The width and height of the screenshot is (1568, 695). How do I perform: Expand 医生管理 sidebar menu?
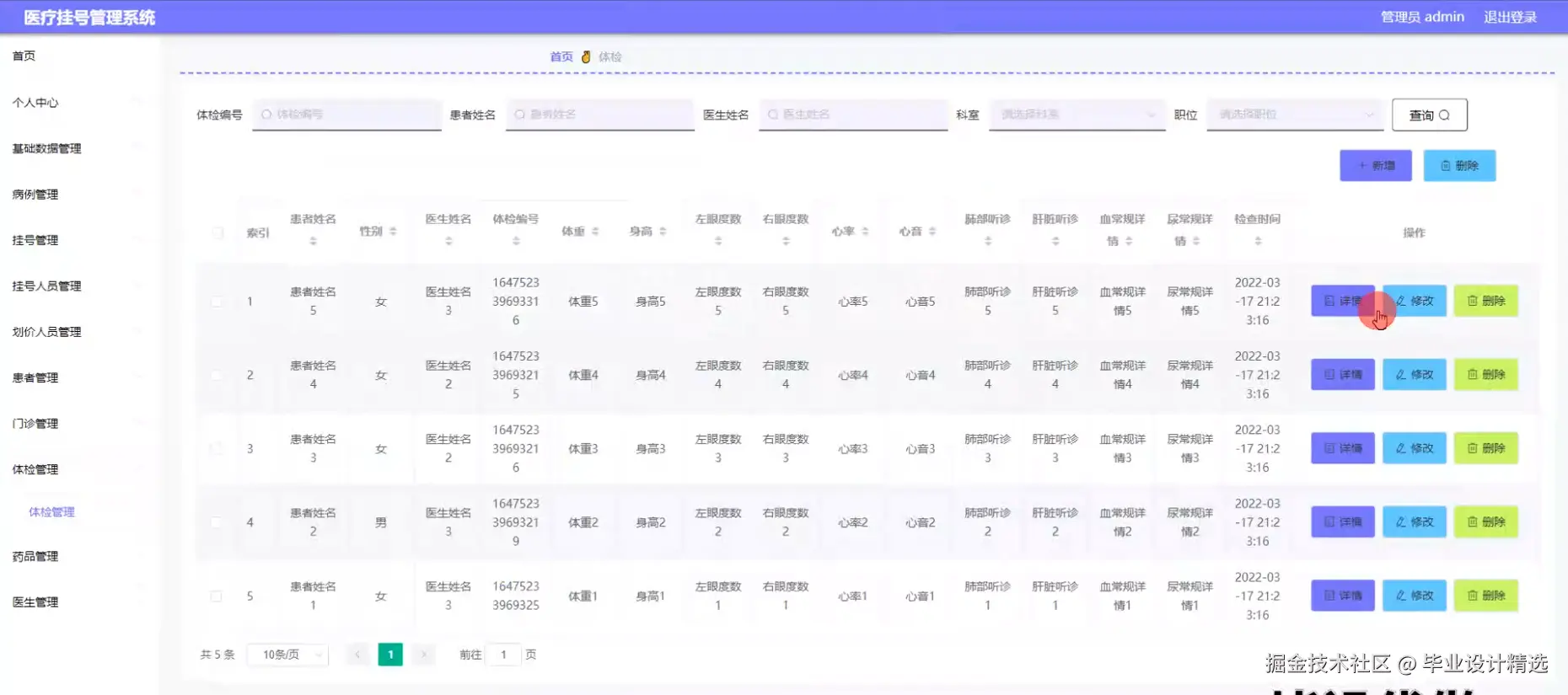[79, 602]
